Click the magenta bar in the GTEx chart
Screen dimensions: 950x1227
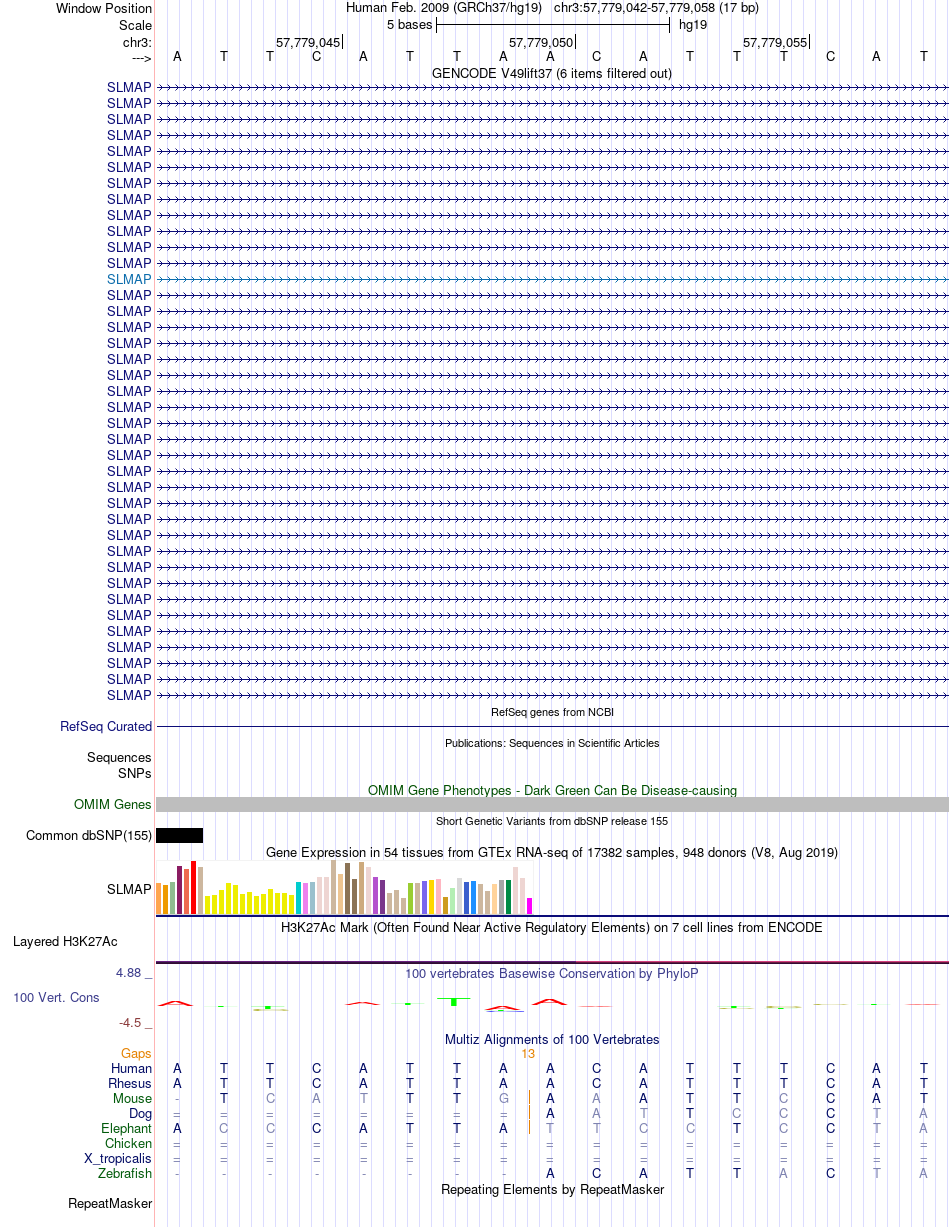[530, 906]
